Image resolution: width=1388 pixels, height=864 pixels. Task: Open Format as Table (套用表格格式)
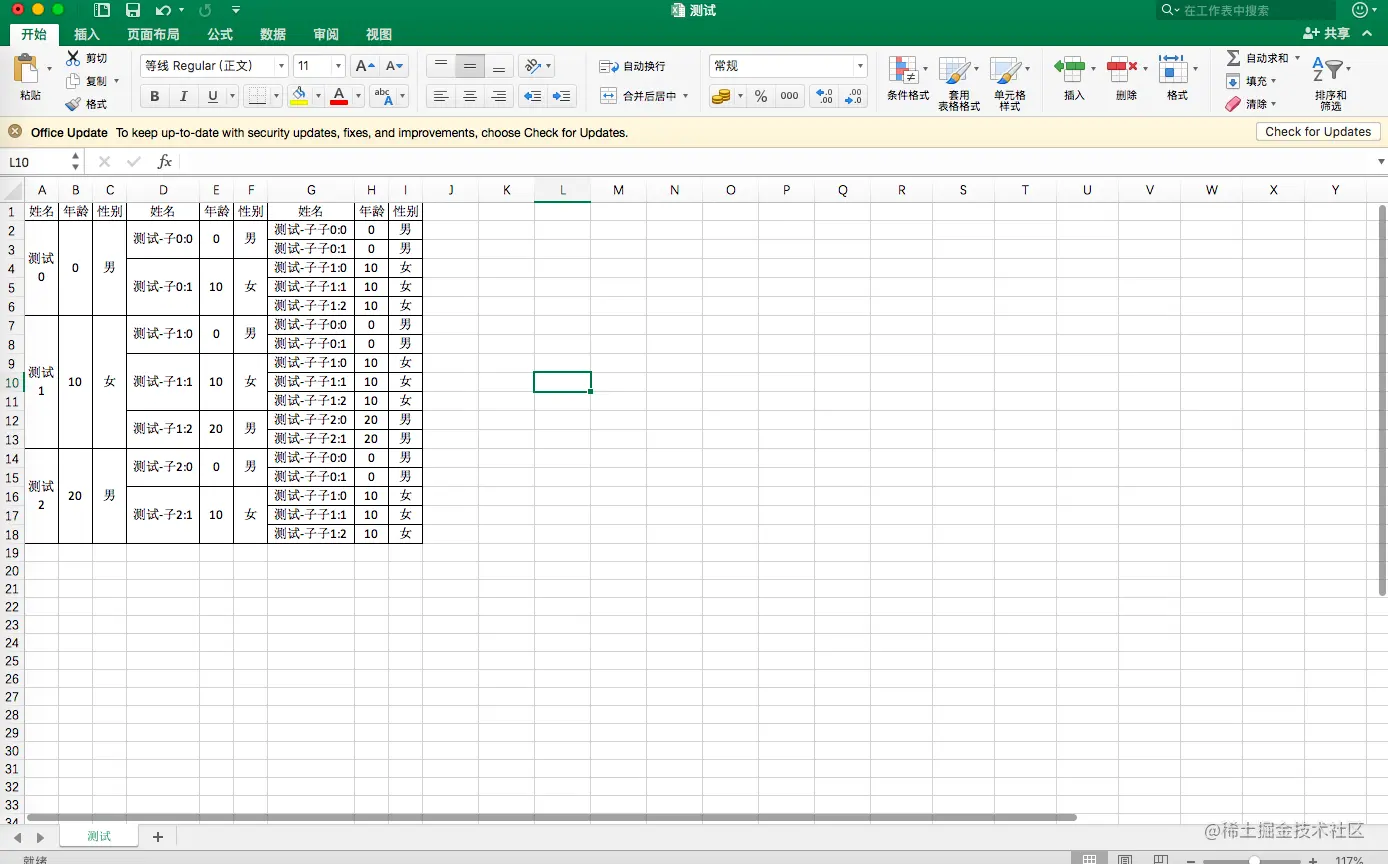pyautogui.click(x=958, y=82)
